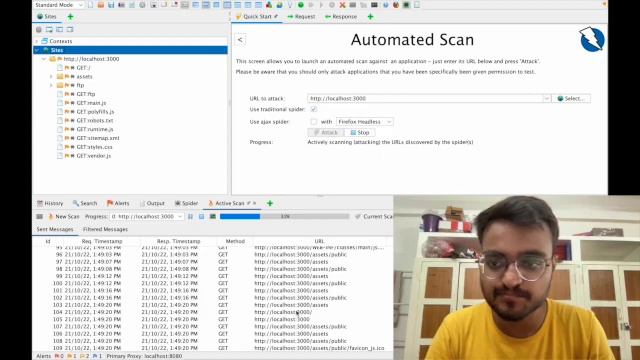Click the active scan progress bar
The image size is (640, 360).
tap(284, 216)
